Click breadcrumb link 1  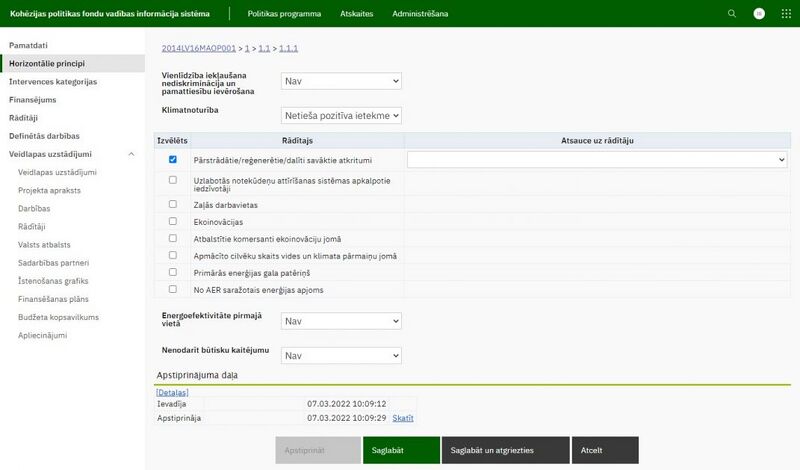point(247,48)
